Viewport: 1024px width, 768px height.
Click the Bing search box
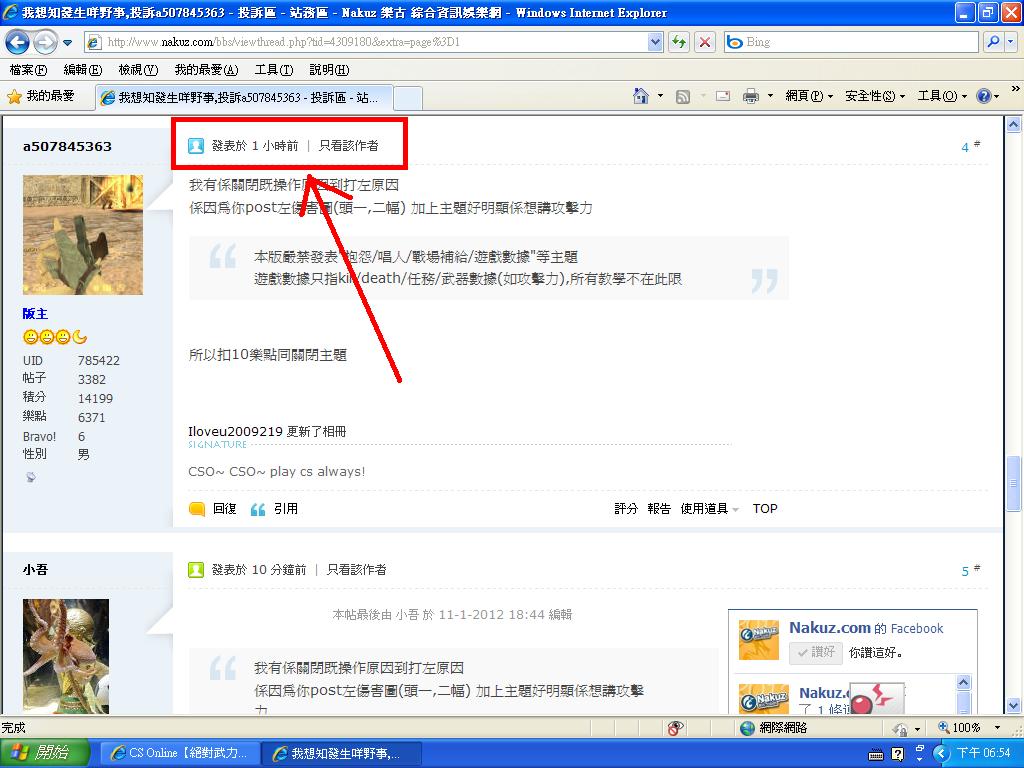[852, 42]
